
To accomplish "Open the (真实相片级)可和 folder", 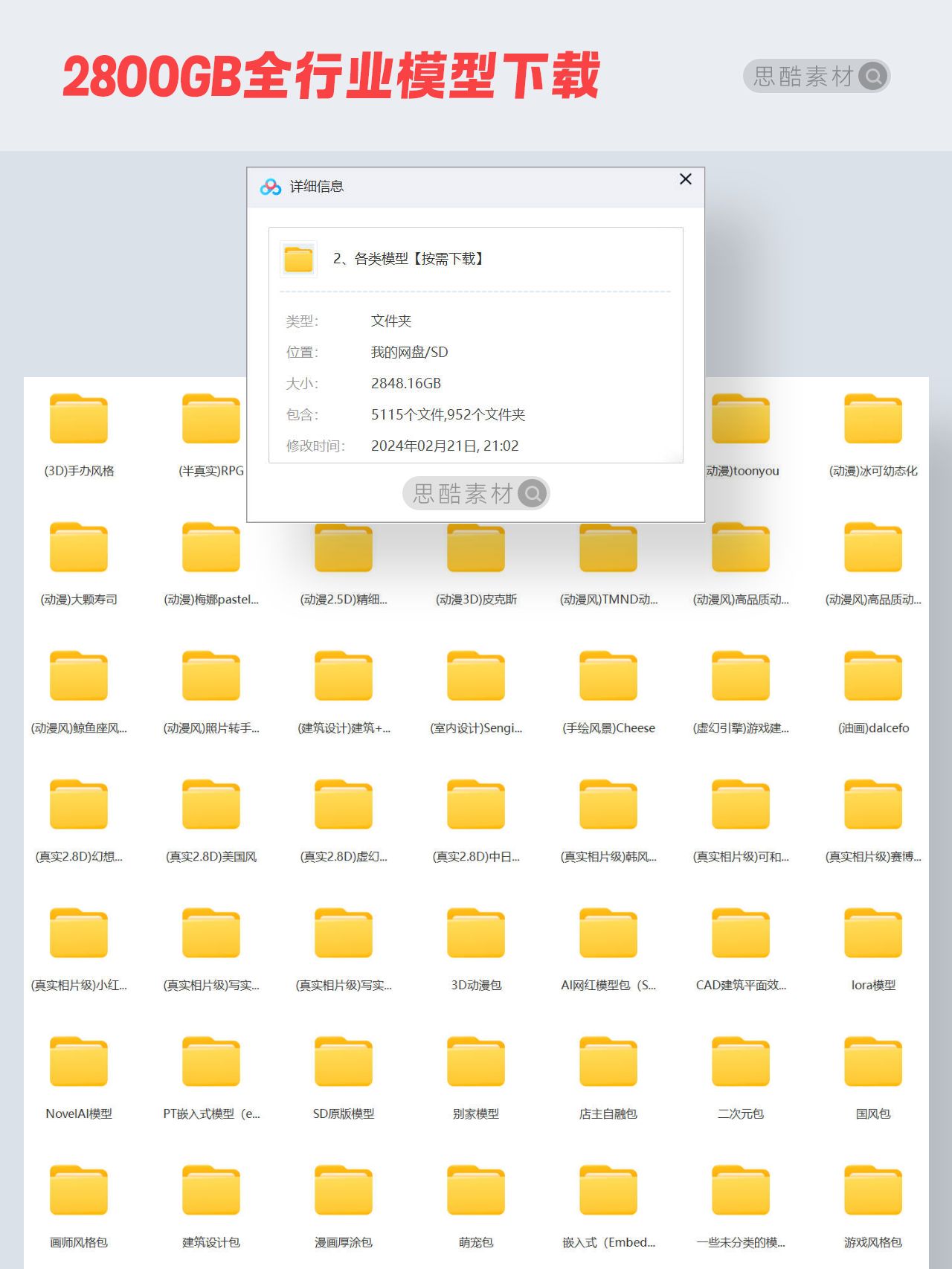I will pyautogui.click(x=741, y=804).
